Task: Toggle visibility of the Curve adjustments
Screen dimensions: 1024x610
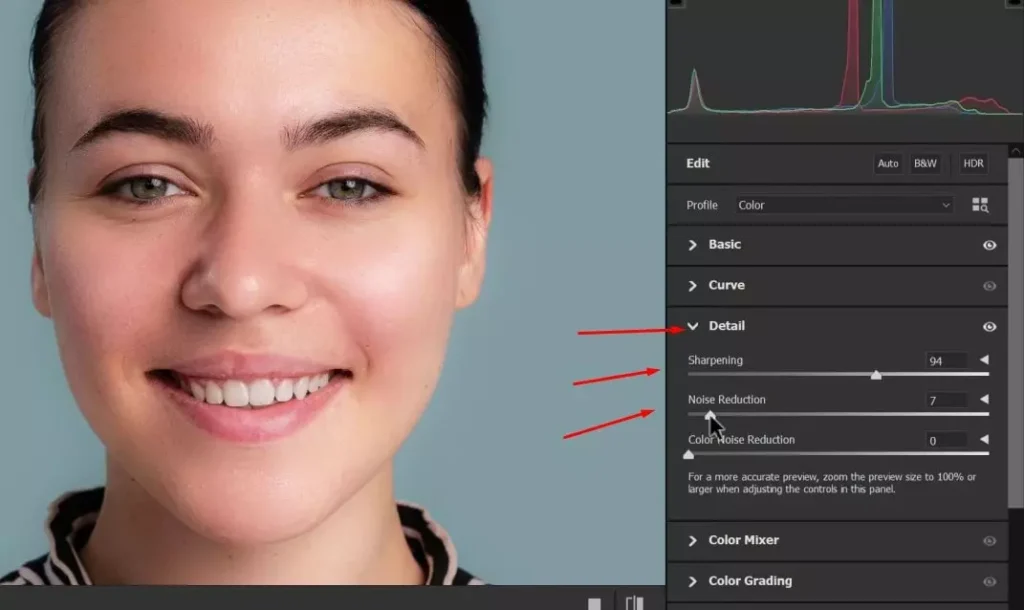Action: (989, 285)
